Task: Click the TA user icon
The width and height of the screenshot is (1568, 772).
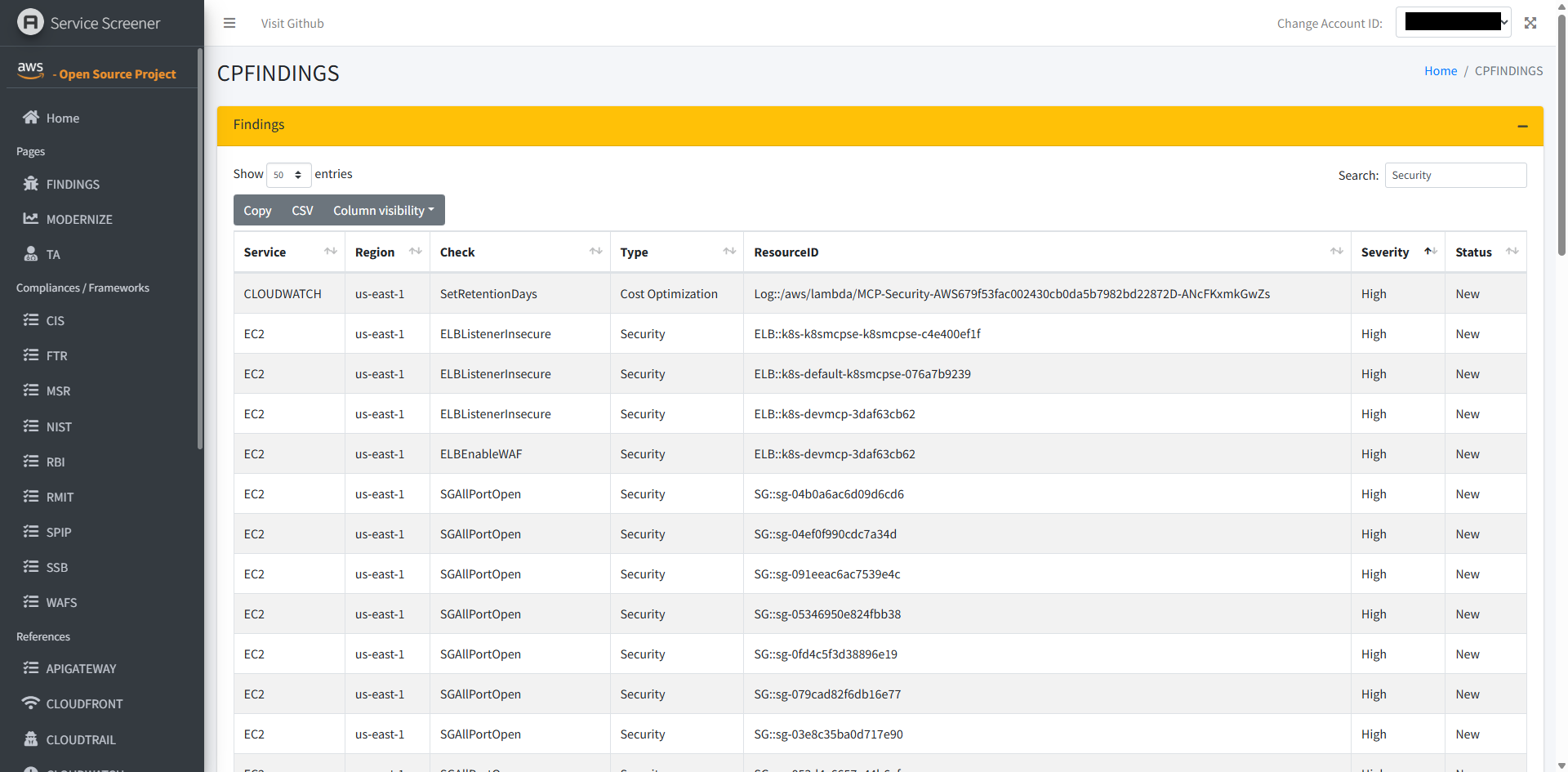Action: [x=31, y=254]
